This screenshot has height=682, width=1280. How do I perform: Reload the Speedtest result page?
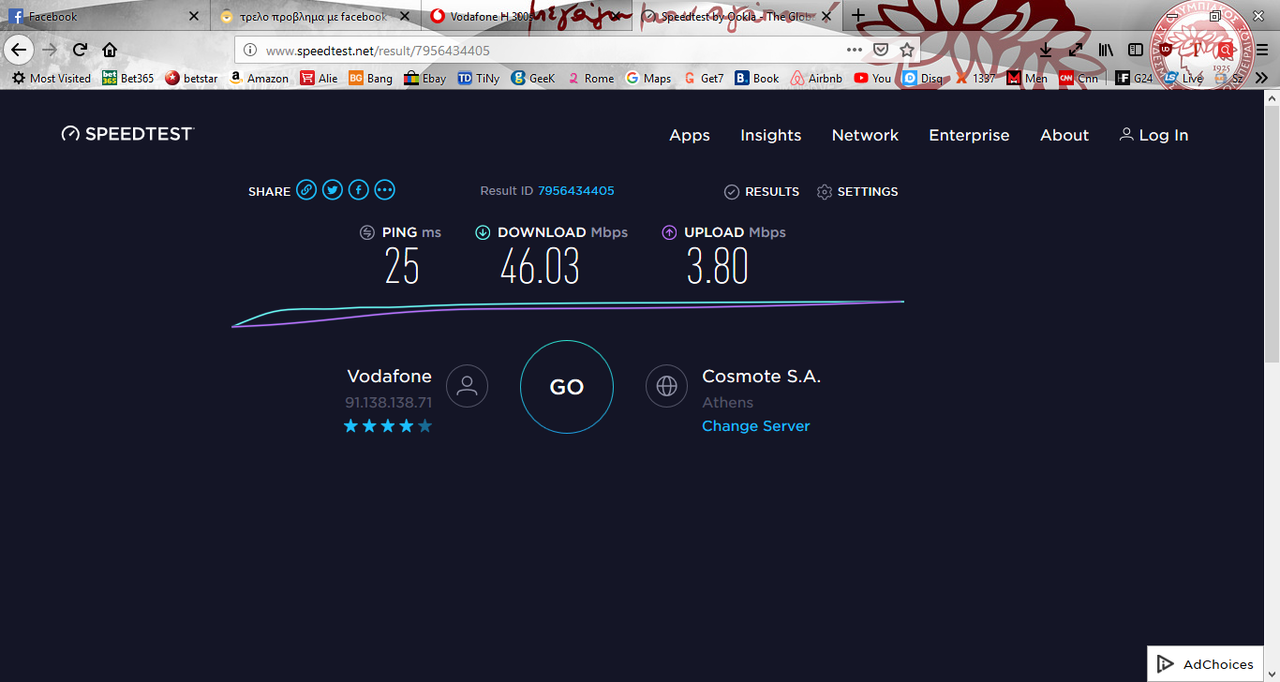[x=80, y=50]
